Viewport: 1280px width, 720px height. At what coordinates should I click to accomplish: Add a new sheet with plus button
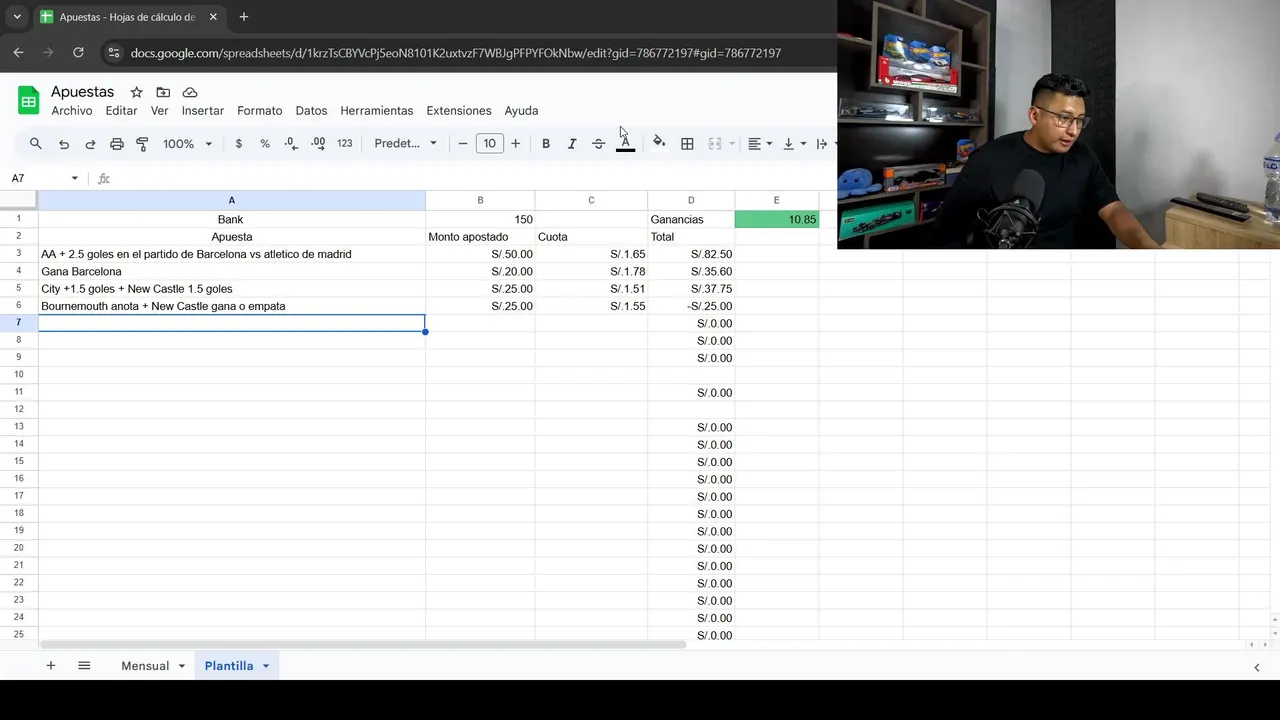click(x=50, y=666)
